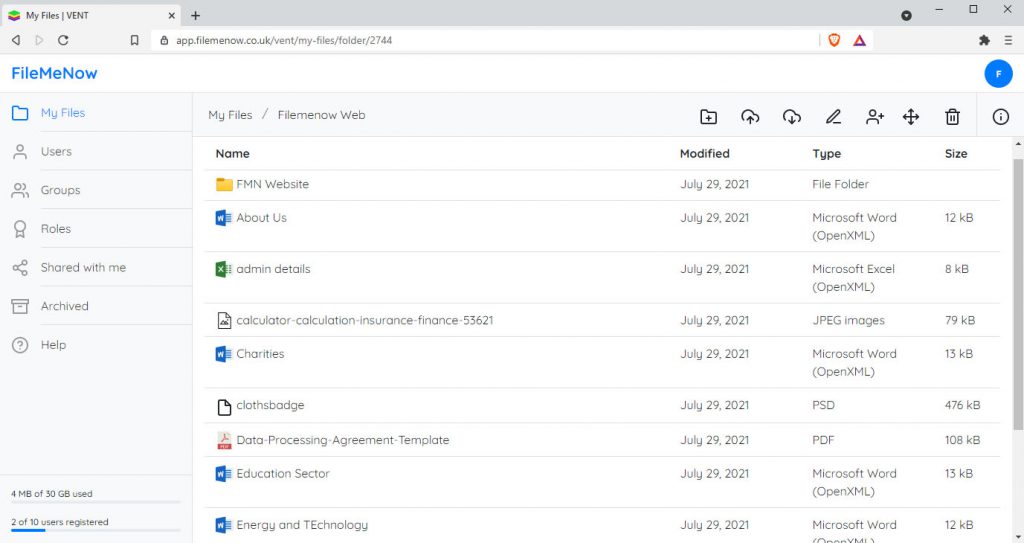The image size is (1024, 543).
Task: Select the About Us document
Action: point(261,218)
